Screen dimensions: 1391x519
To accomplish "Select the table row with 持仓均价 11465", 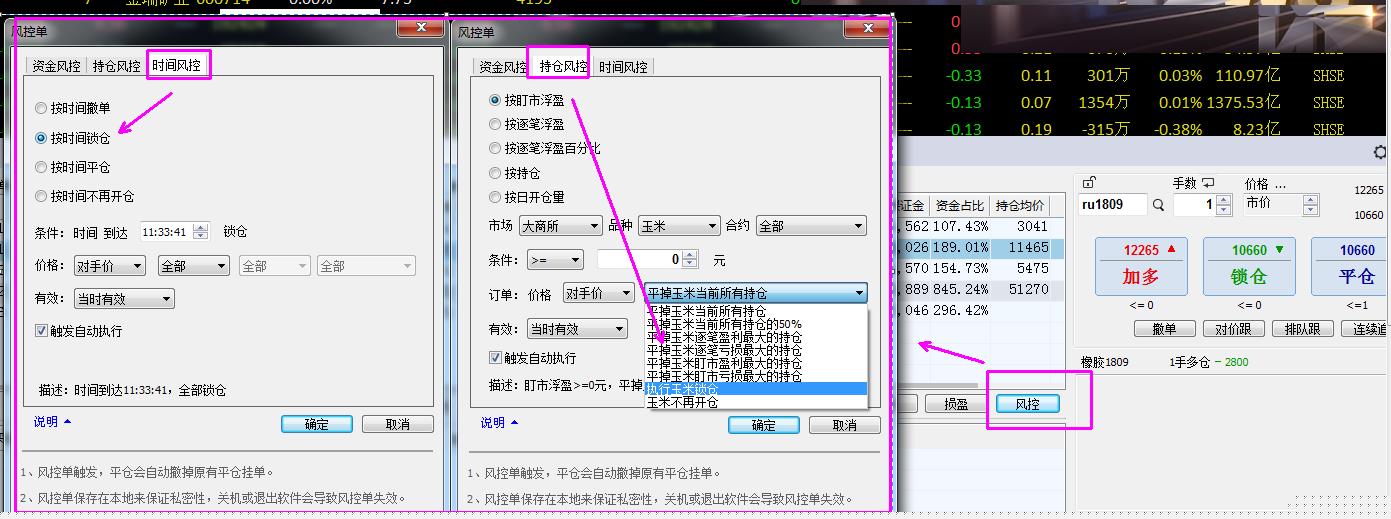I will 980,247.
